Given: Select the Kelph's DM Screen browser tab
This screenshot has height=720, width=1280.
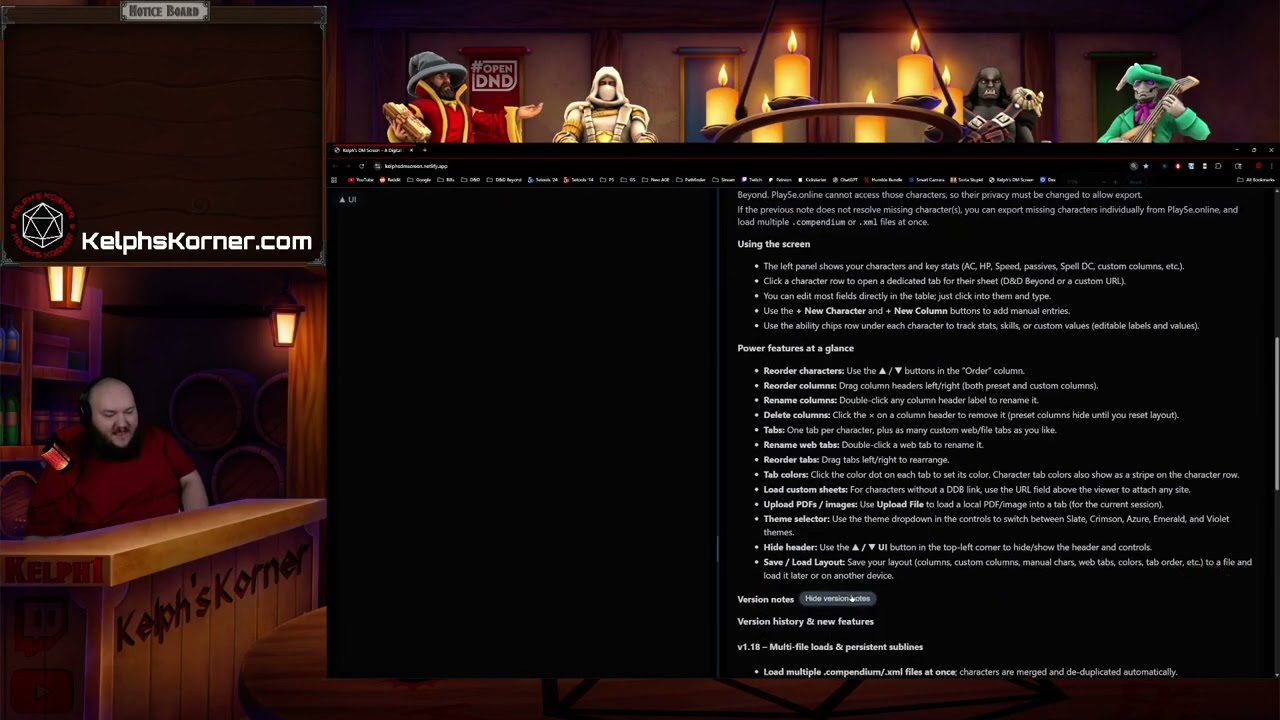Looking at the screenshot, I should pos(374,150).
